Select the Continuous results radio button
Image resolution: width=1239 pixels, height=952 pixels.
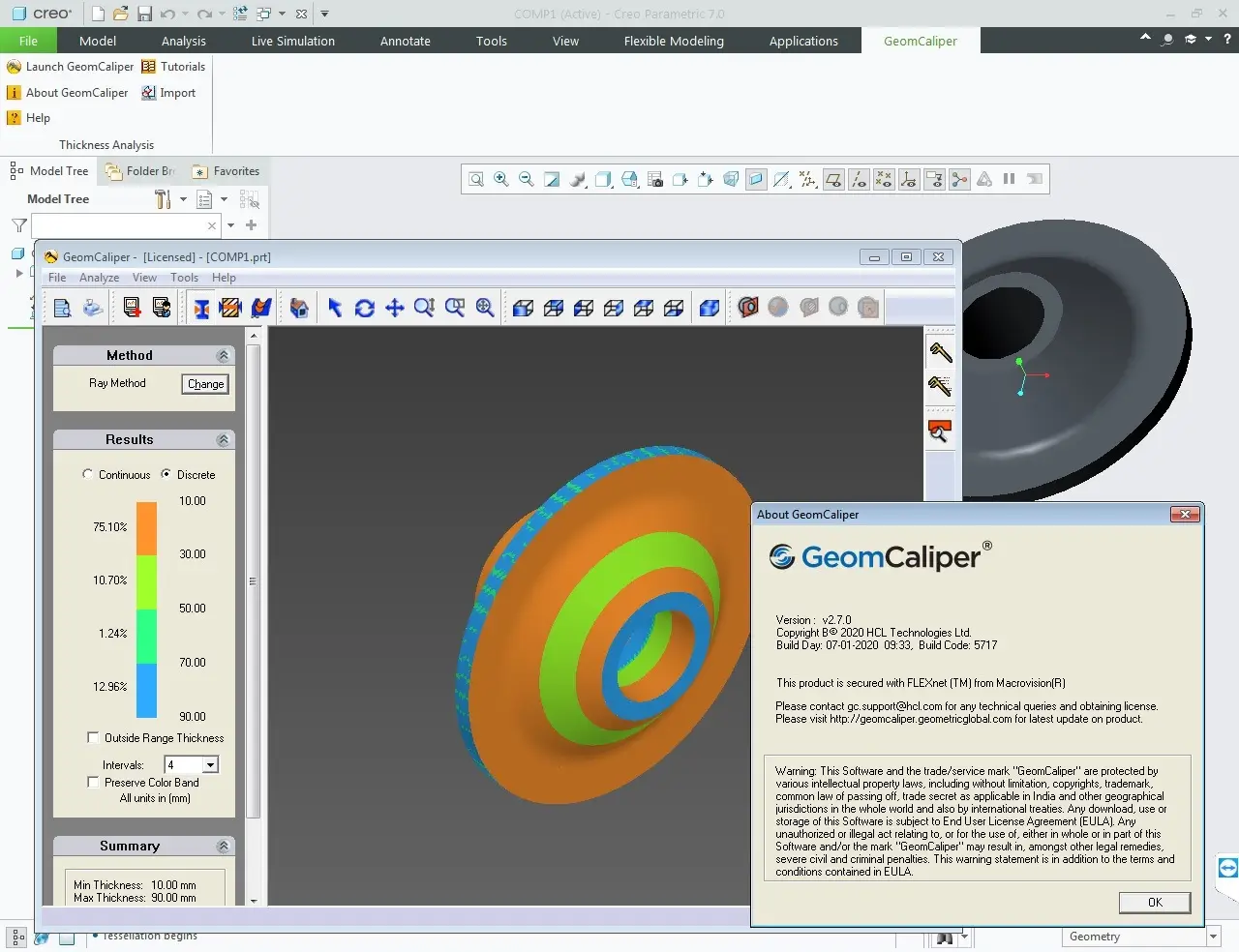tap(88, 474)
